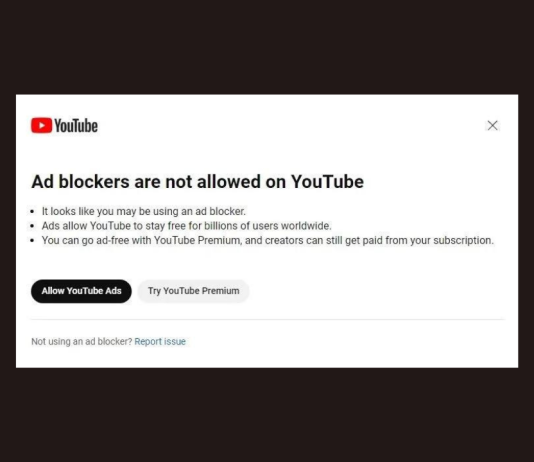Click the red YouTube play logo icon
The image size is (534, 462).
[42, 126]
